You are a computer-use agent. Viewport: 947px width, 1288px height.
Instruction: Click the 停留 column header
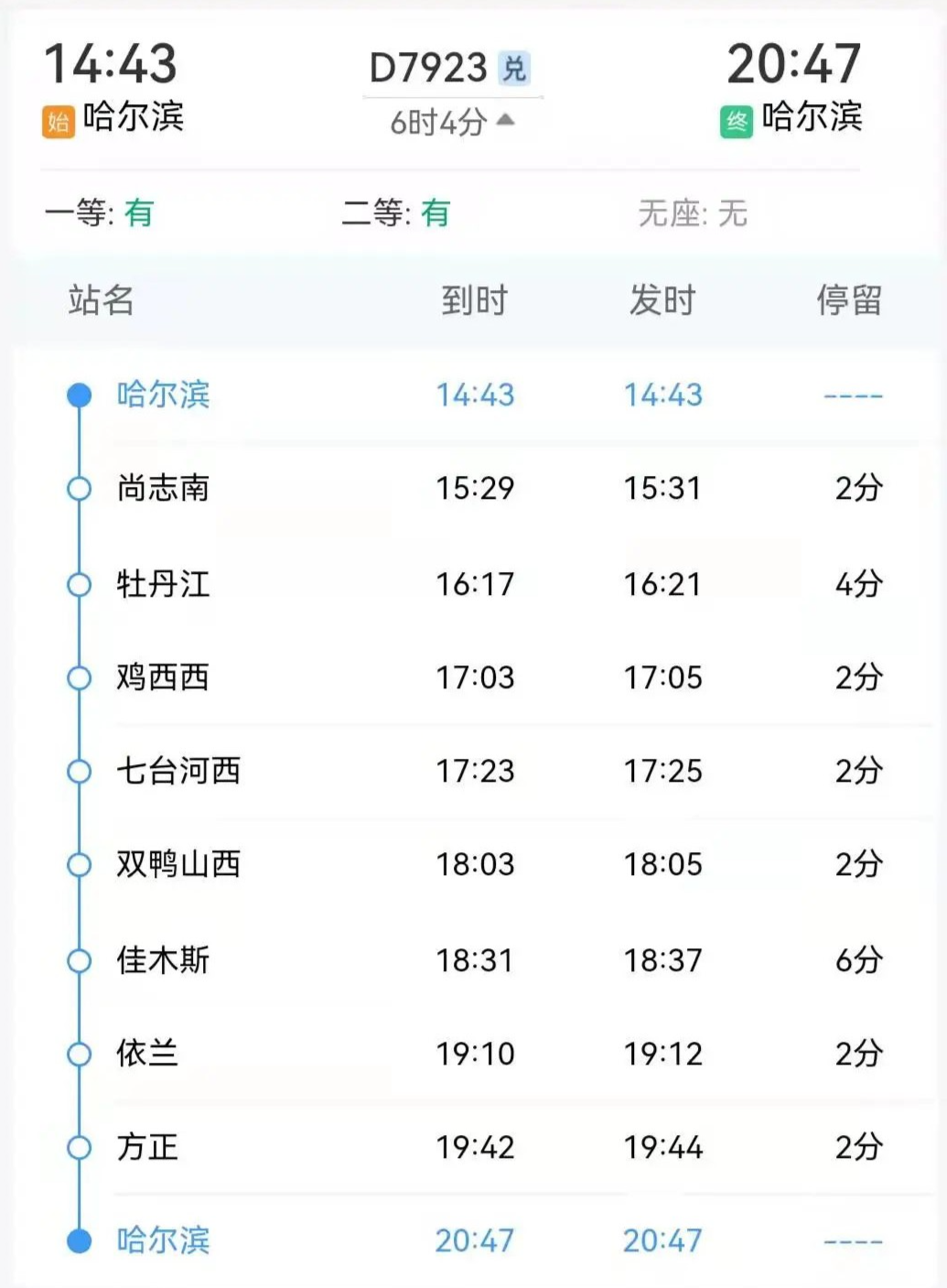click(849, 300)
